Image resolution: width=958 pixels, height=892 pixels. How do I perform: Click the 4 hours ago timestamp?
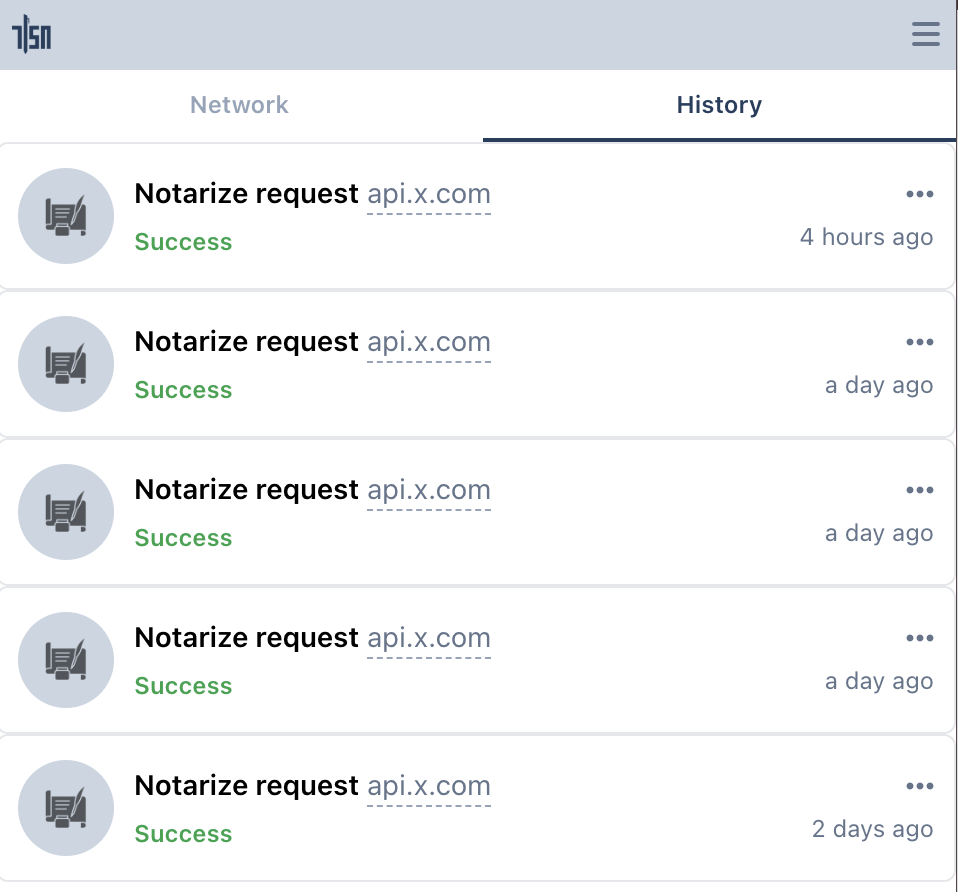[866, 237]
